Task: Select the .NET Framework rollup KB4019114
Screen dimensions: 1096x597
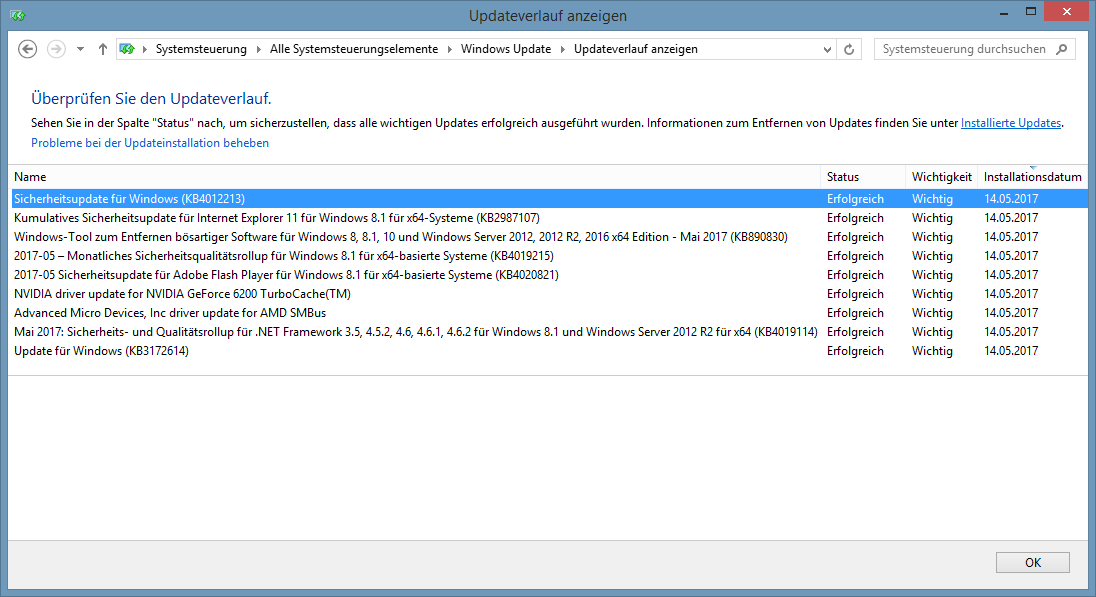Action: click(x=549, y=332)
